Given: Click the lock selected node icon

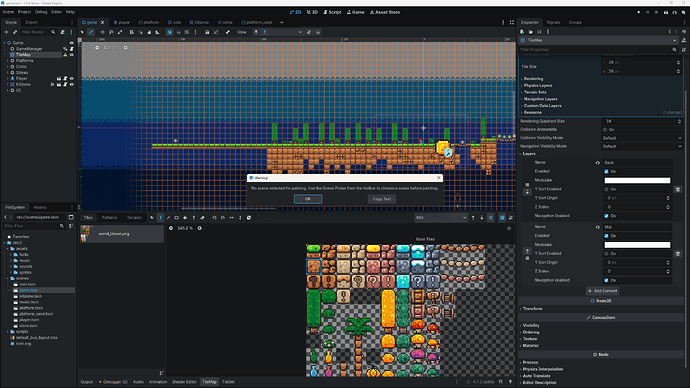Looking at the screenshot, I should pos(207,32).
